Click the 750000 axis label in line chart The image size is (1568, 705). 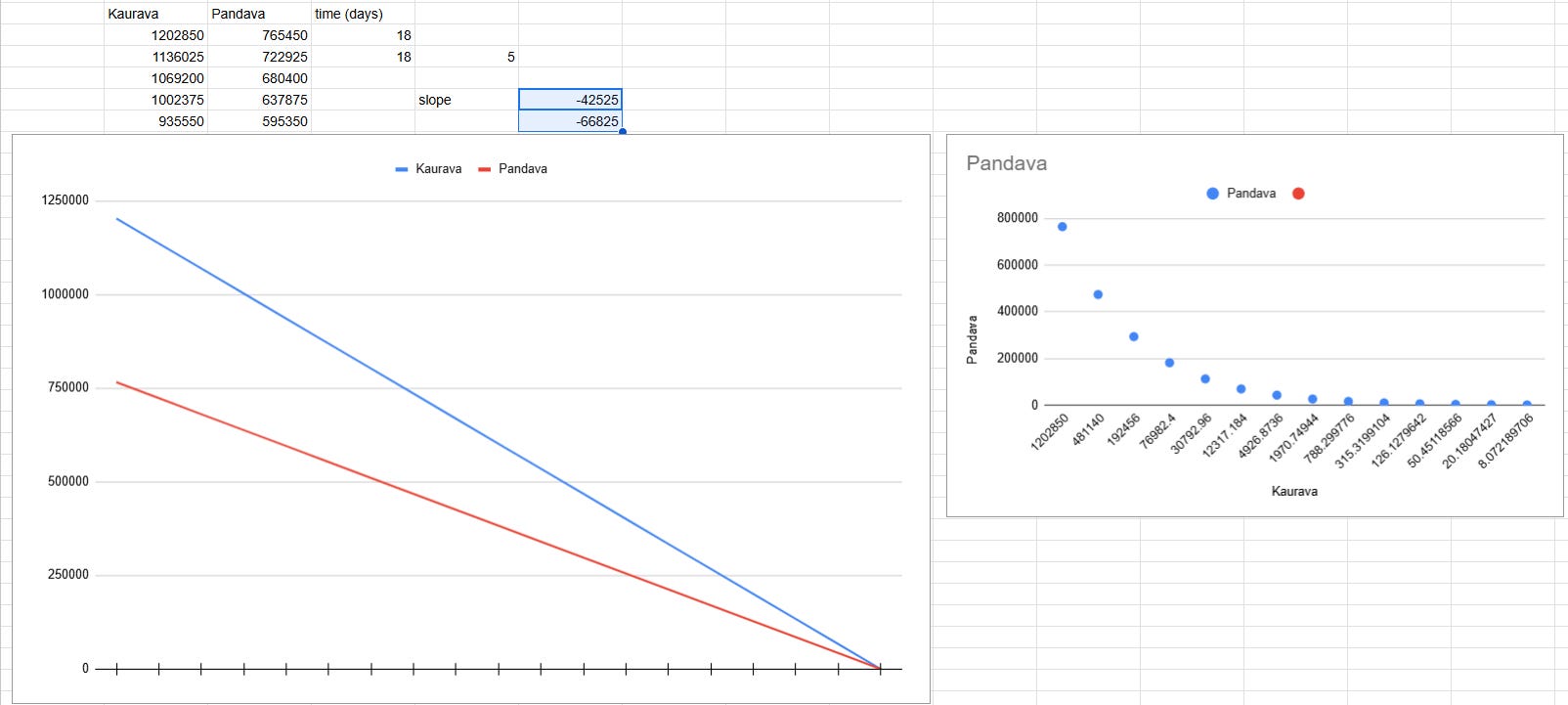(x=68, y=388)
